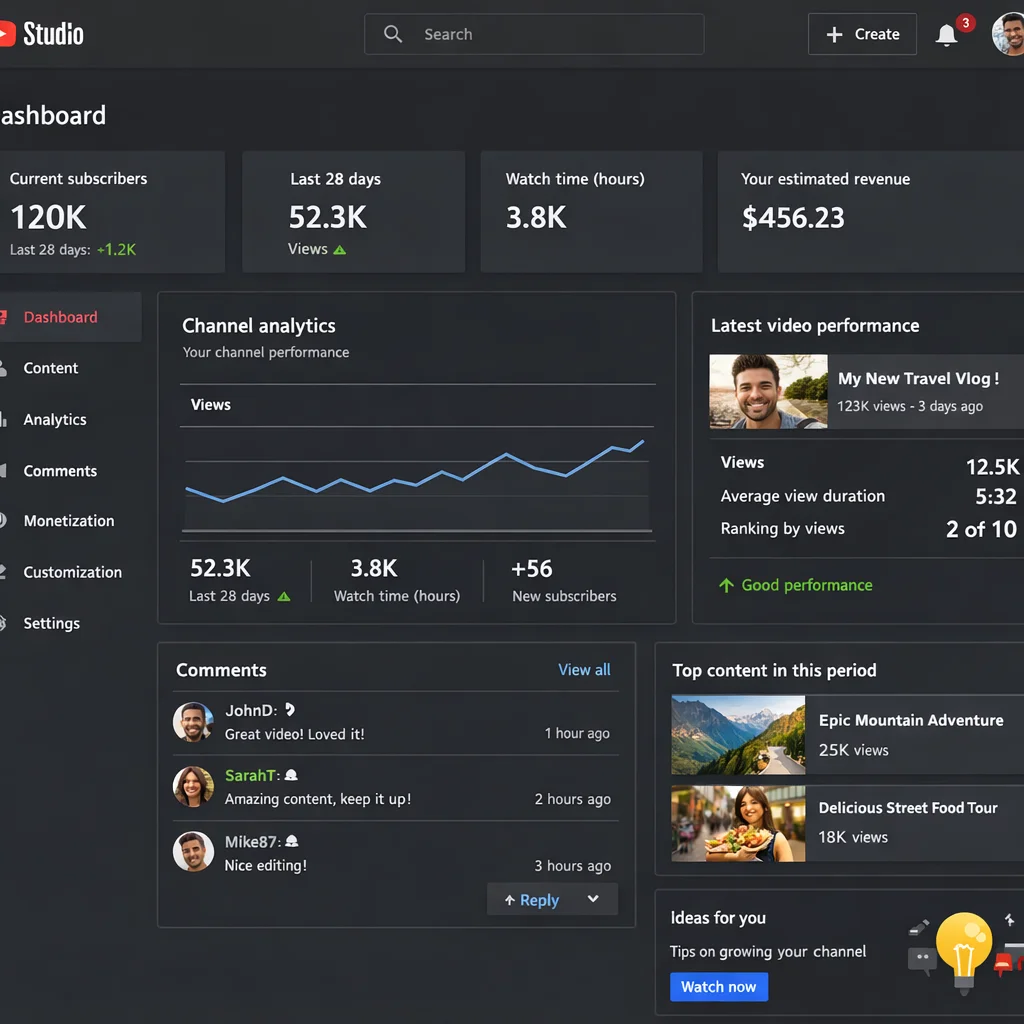Viewport: 1024px width, 1024px height.
Task: Expand the Reply dropdown chevron
Action: (594, 900)
